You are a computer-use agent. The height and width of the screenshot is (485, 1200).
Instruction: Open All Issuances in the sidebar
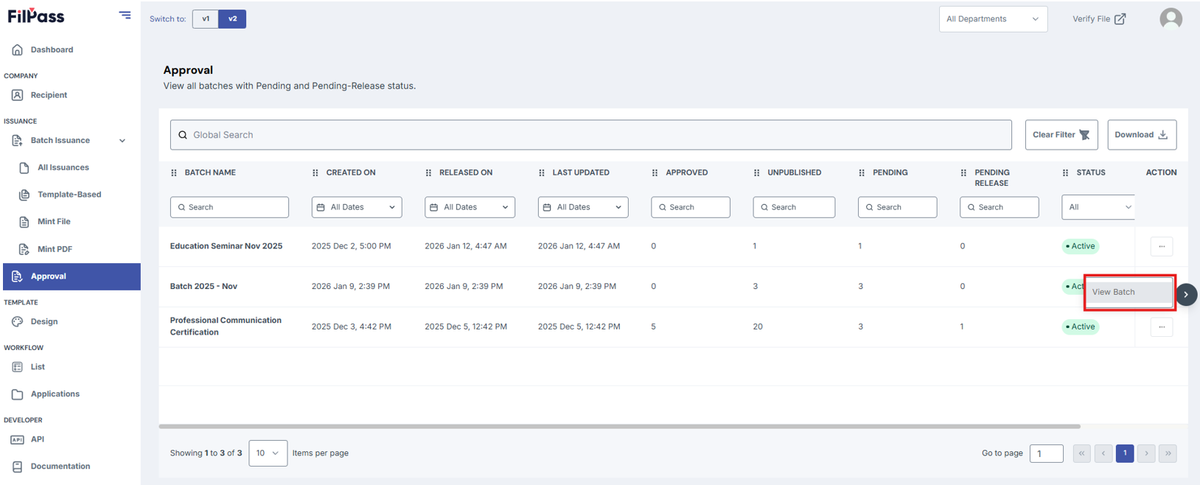tap(63, 168)
